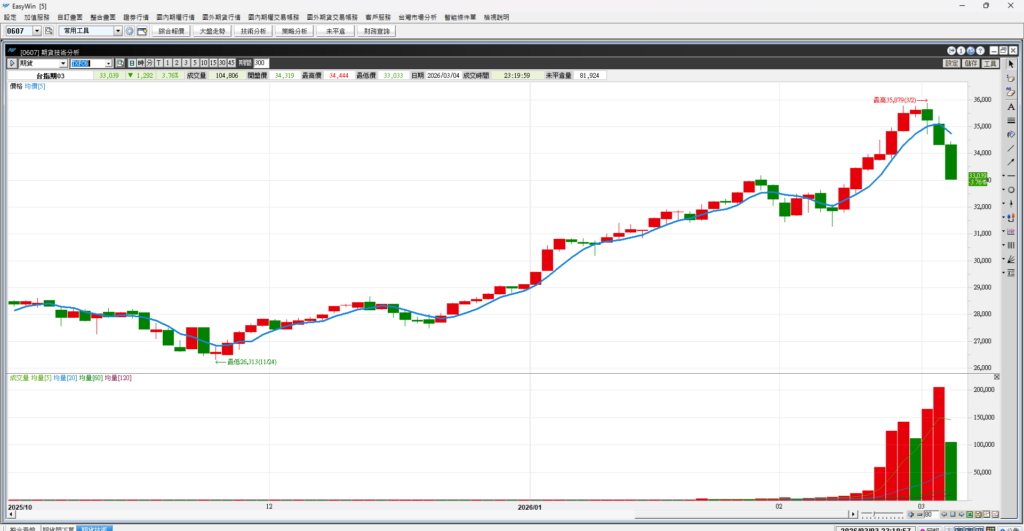The height and width of the screenshot is (531, 1024).
Task: Toggle the daily 日 period button
Action: tap(131, 63)
